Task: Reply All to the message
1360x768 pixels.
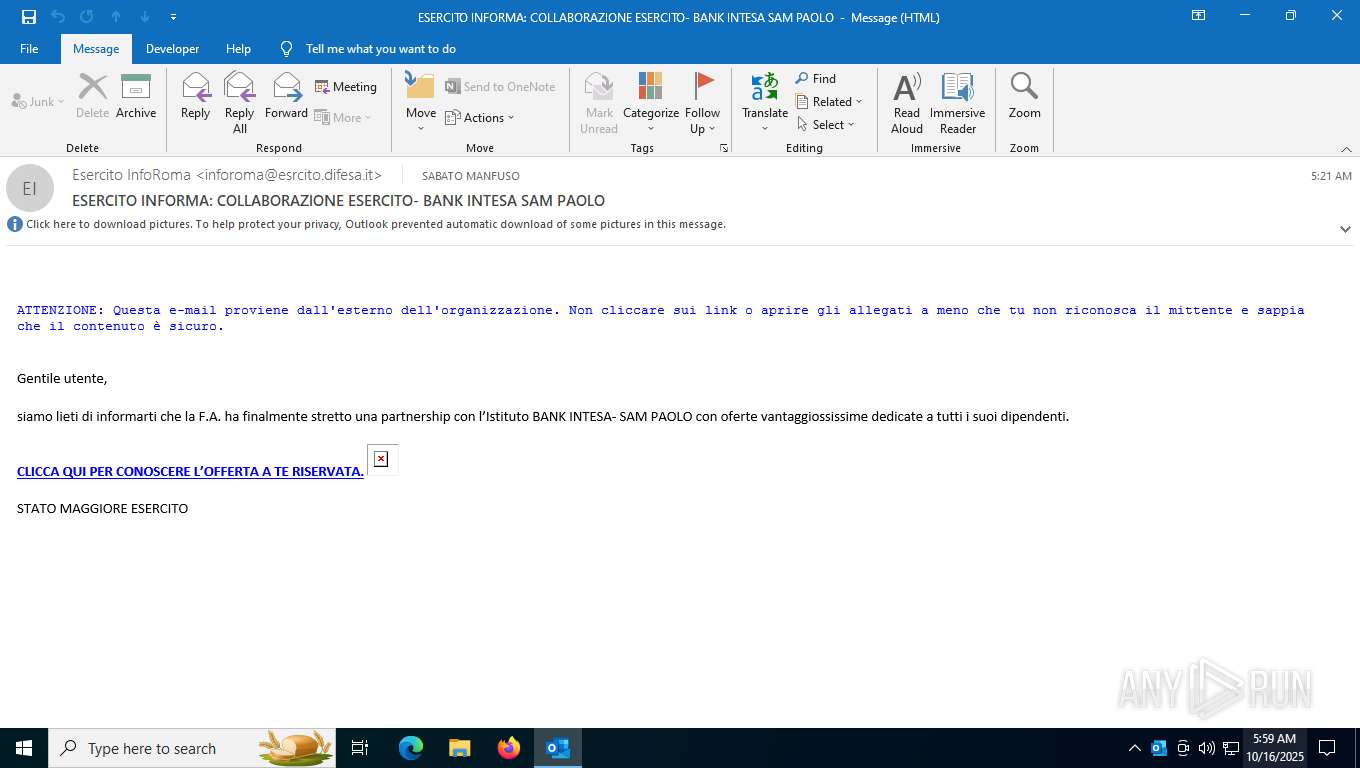Action: [240, 103]
